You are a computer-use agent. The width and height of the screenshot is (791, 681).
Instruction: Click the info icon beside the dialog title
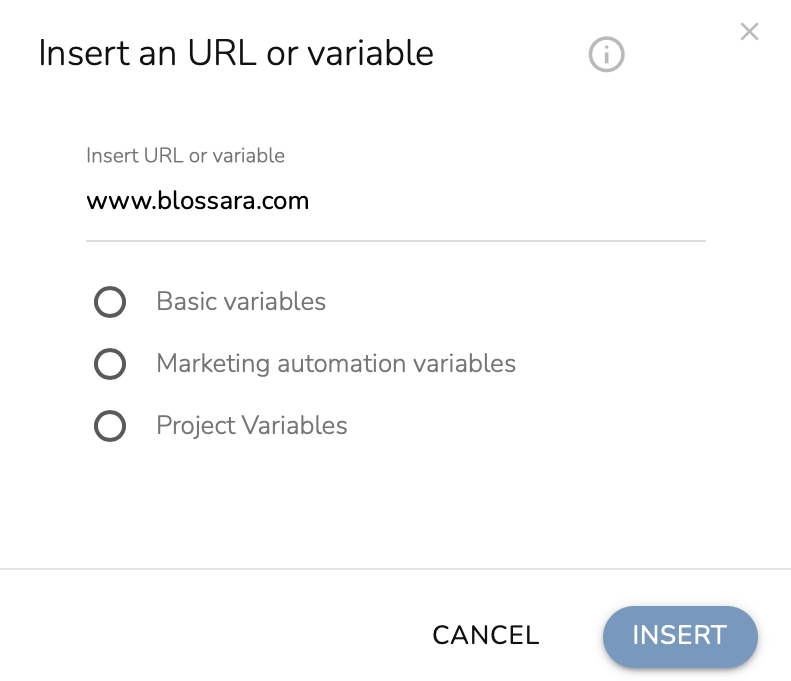[606, 54]
